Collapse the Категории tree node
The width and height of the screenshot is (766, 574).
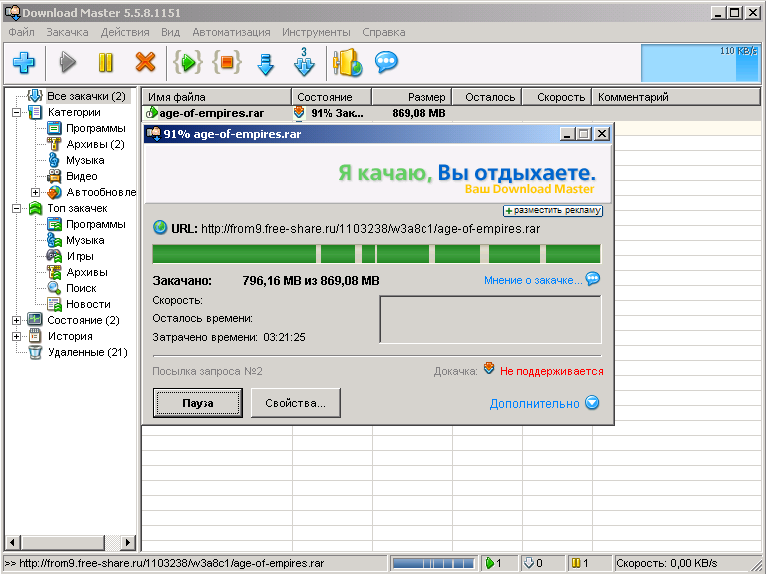tap(17, 112)
